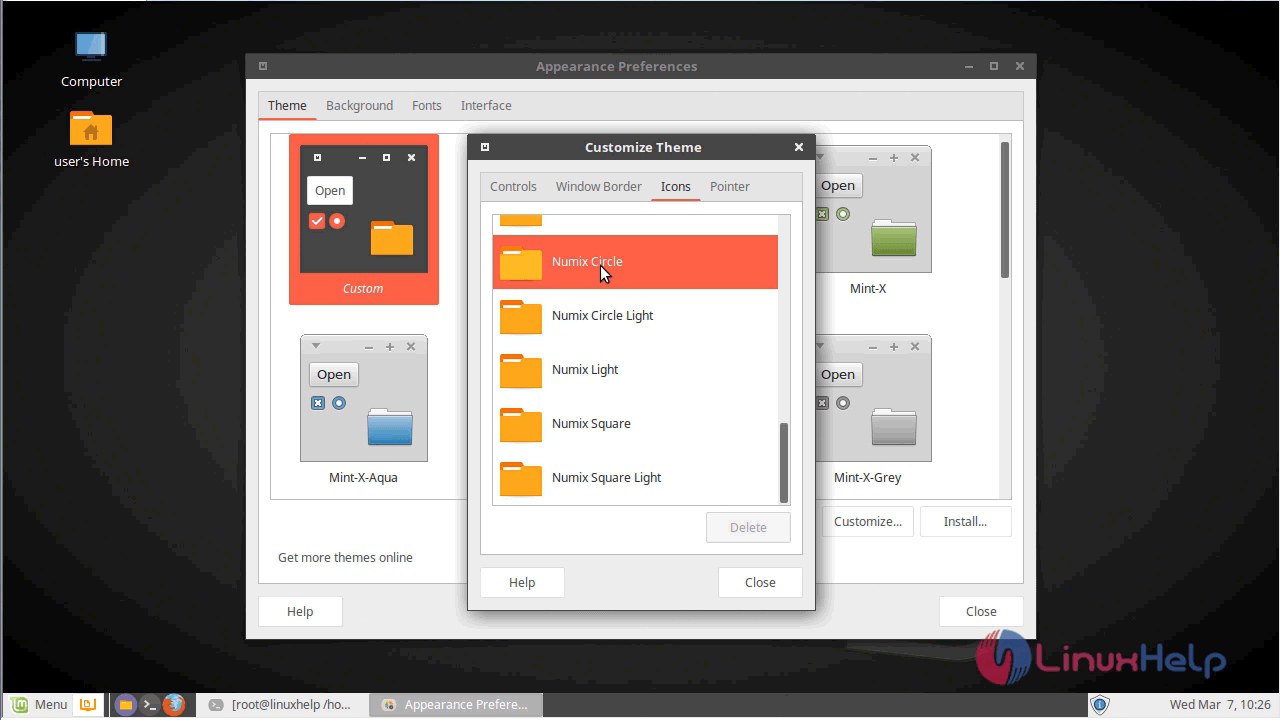Viewport: 1280px width, 720px height.
Task: Switch to the Window Border tab
Action: 599,187
